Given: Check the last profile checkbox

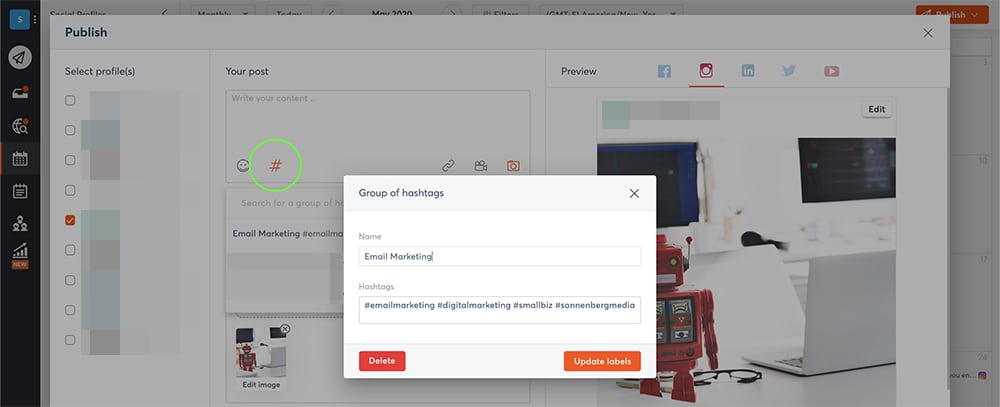Looking at the screenshot, I should (70, 340).
